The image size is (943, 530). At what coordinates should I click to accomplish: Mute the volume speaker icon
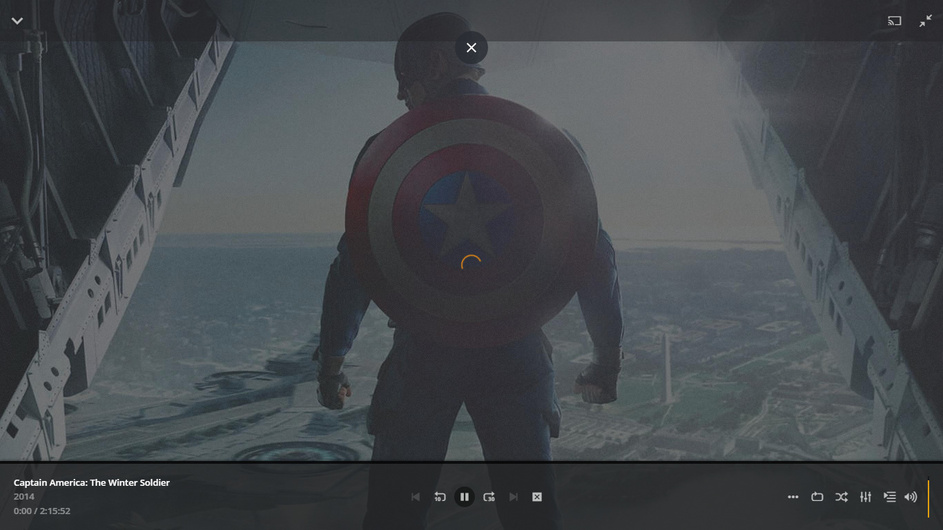[911, 497]
